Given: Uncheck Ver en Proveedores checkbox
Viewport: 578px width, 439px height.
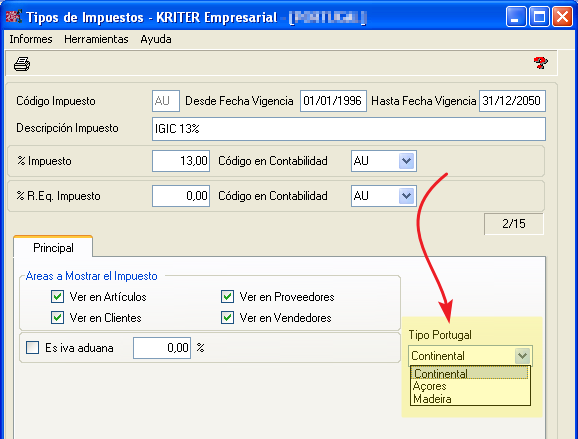Looking at the screenshot, I should (x=227, y=297).
